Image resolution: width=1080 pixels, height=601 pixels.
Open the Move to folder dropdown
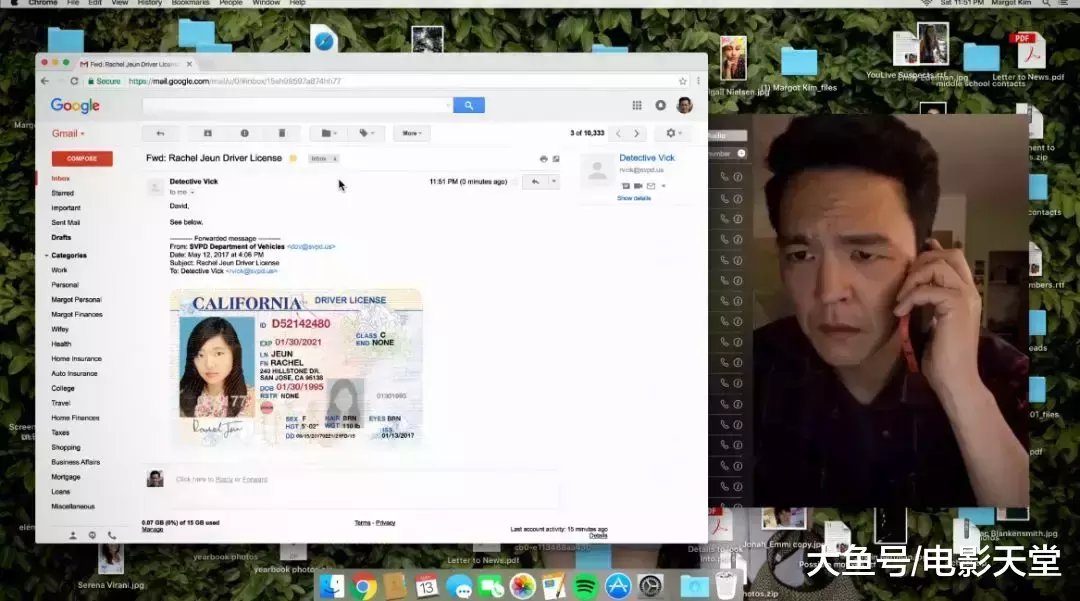(329, 134)
